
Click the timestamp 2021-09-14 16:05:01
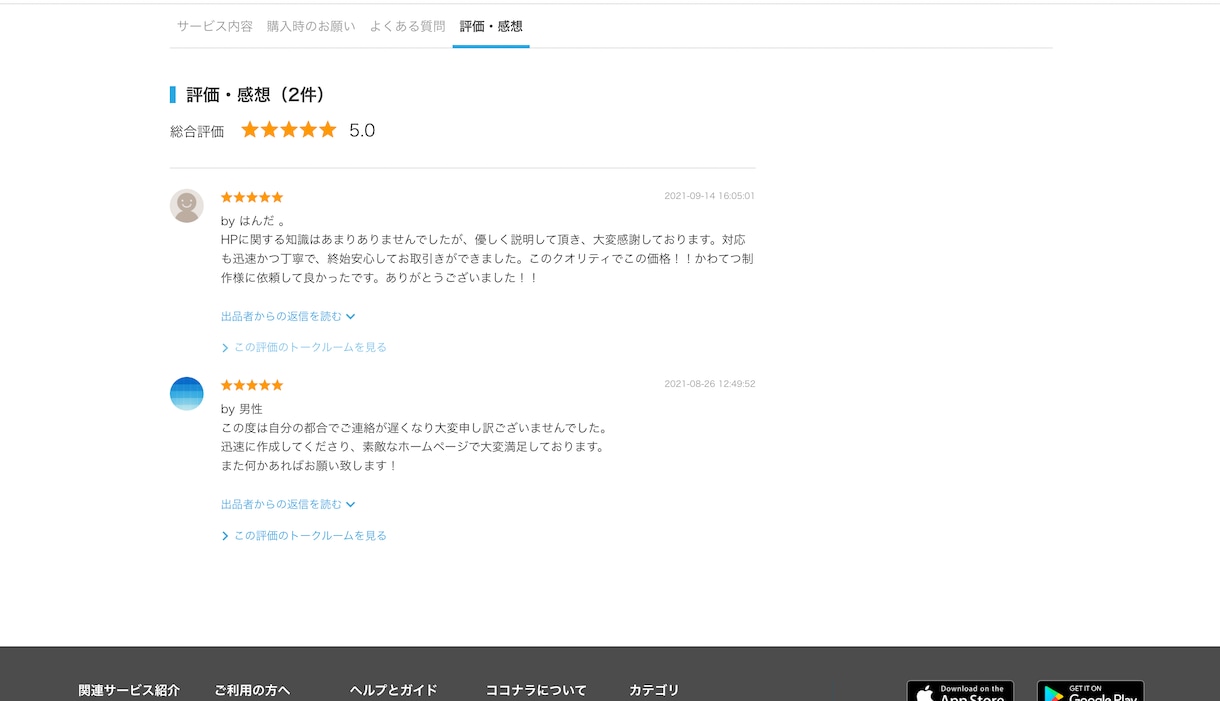click(709, 196)
